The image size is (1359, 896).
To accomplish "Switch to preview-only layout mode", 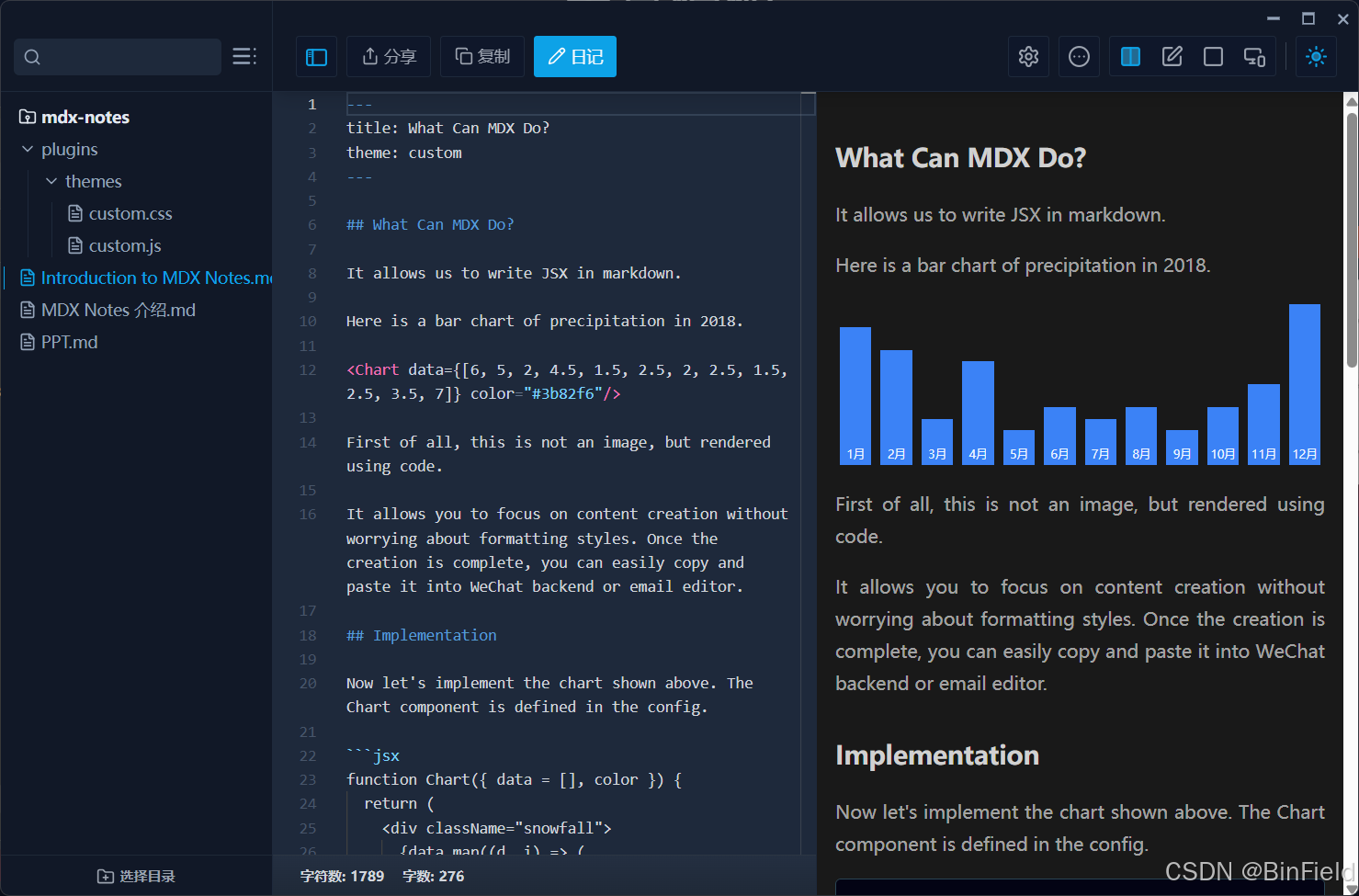I will pyautogui.click(x=1213, y=57).
